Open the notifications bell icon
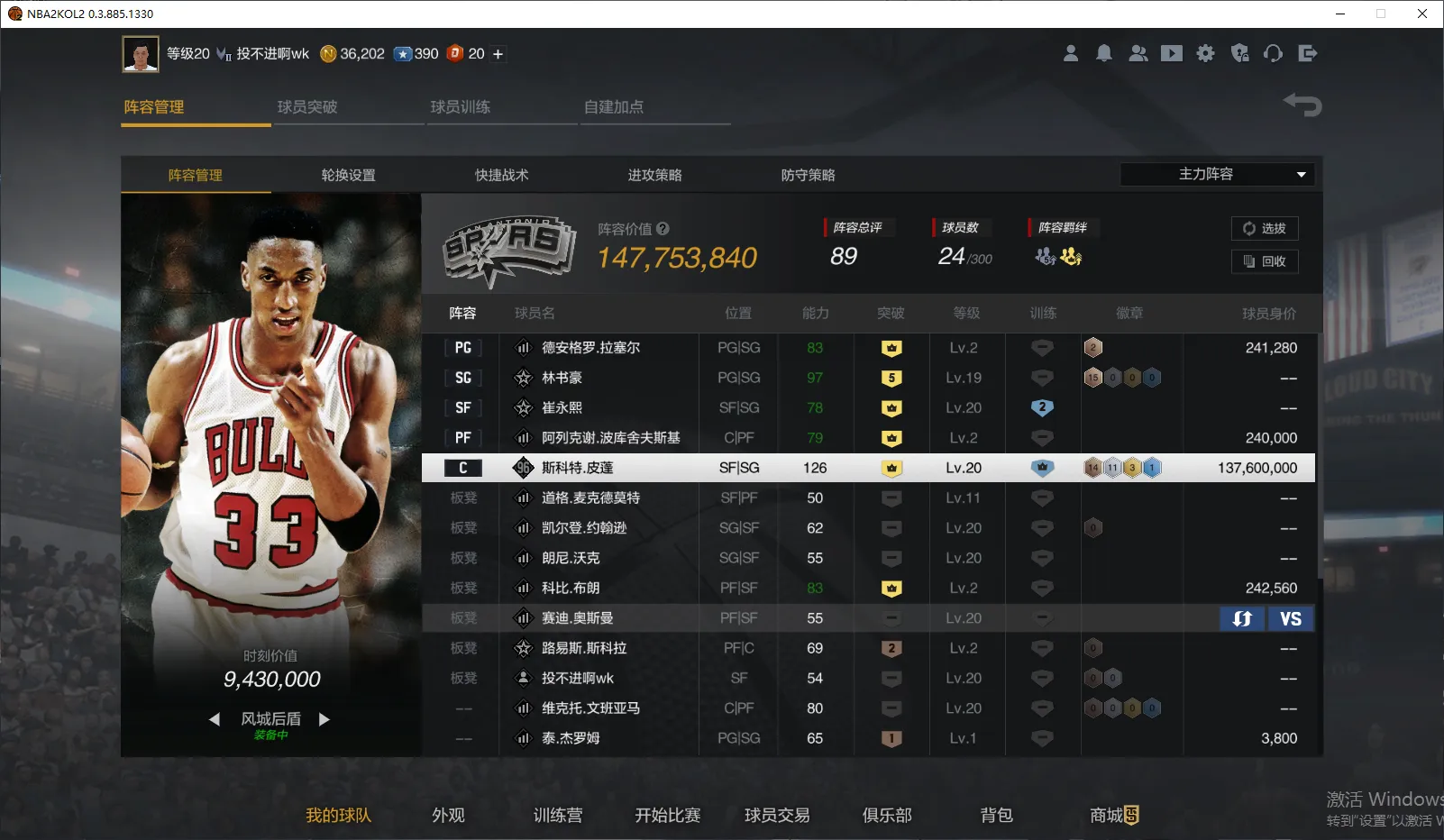Image resolution: width=1444 pixels, height=840 pixels. tap(1104, 53)
